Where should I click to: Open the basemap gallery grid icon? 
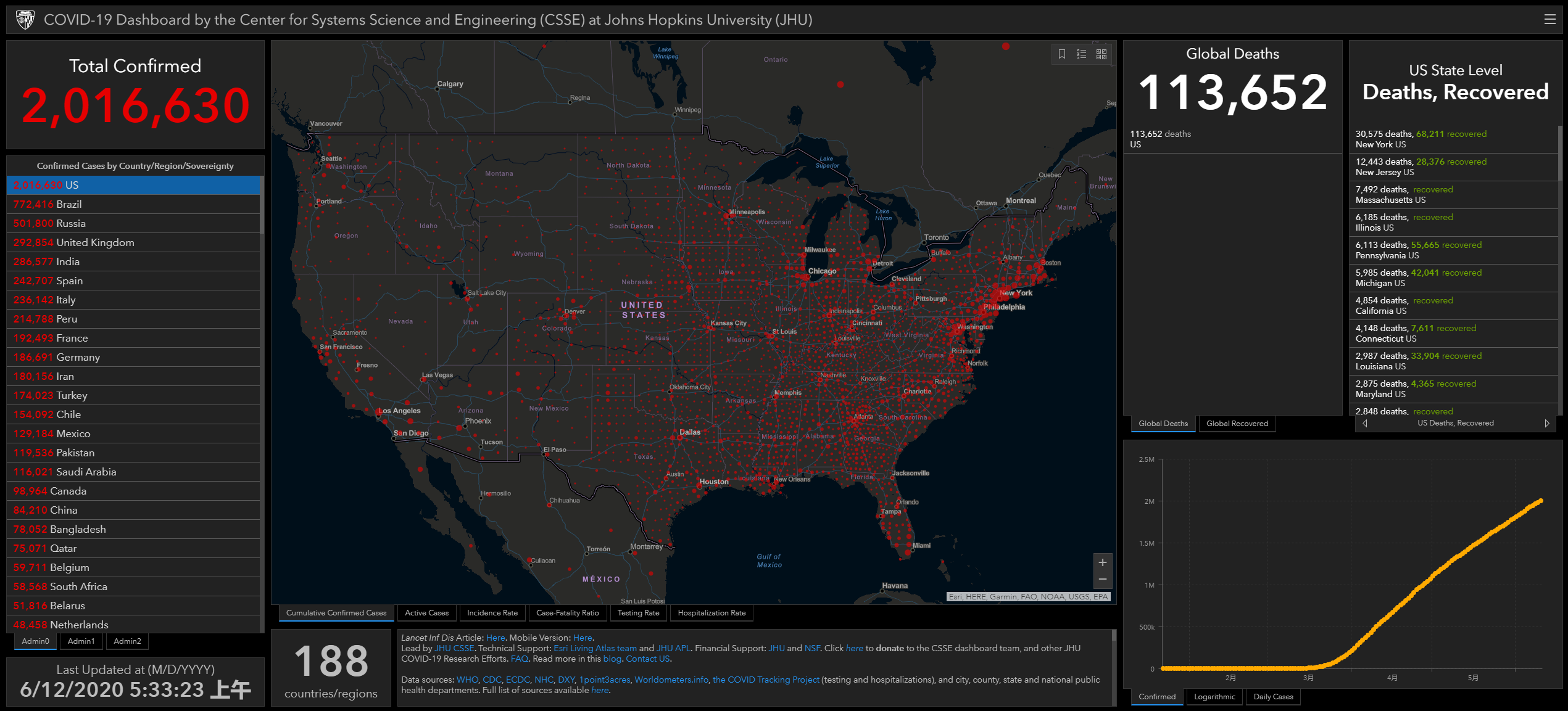pos(1101,54)
